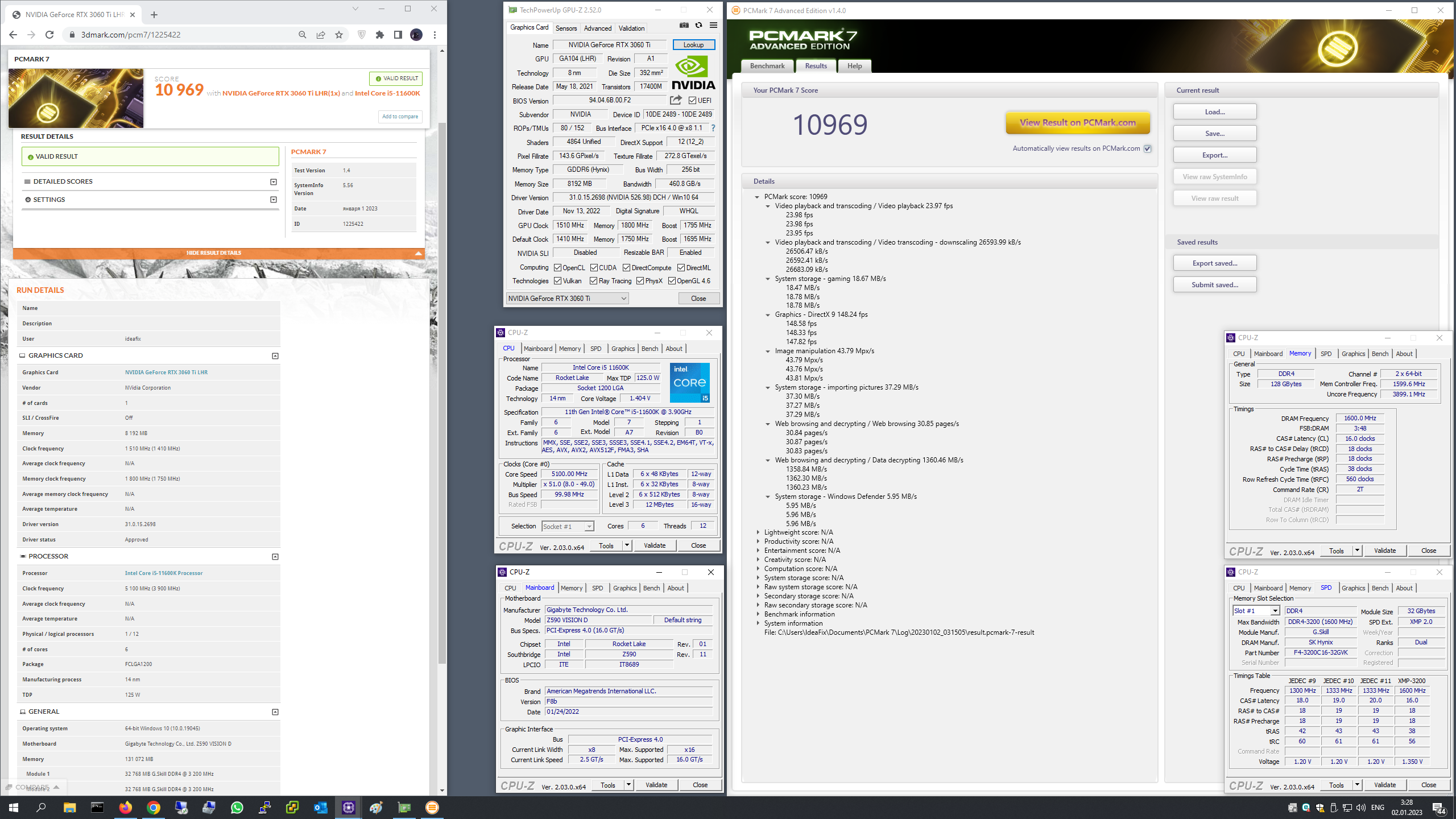Image resolution: width=1456 pixels, height=819 pixels.
Task: Bookmark page with star icon
Action: (339, 35)
